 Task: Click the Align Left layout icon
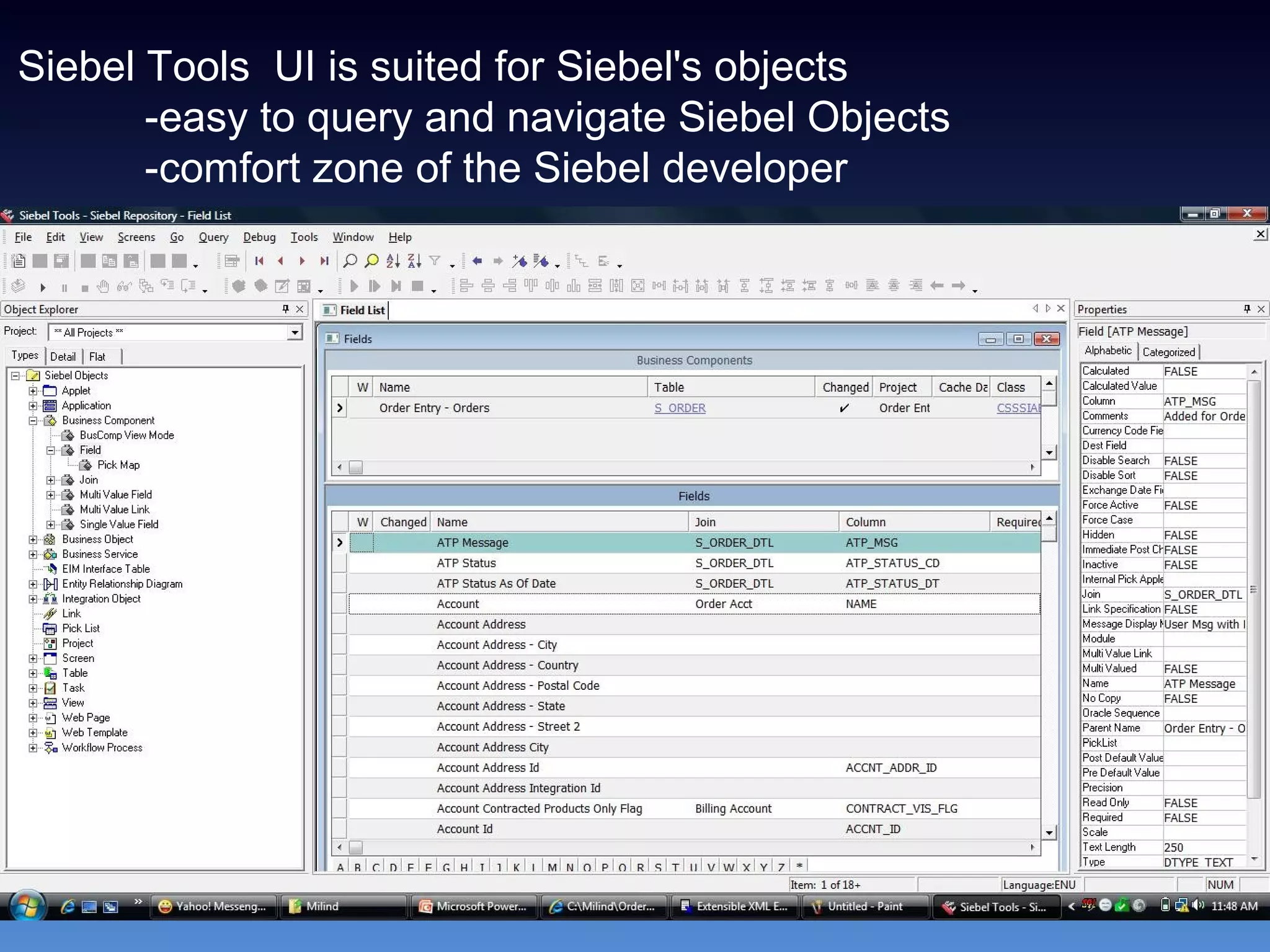(x=466, y=286)
